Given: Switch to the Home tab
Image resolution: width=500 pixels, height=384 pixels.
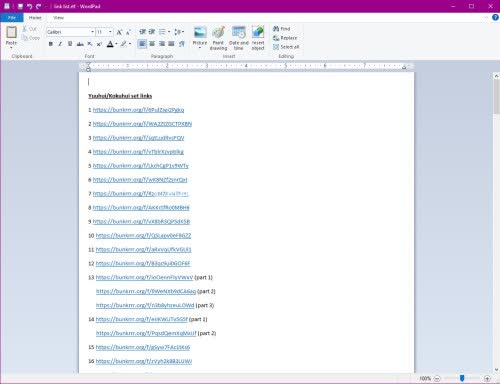Looking at the screenshot, I should pyautogui.click(x=35, y=18).
